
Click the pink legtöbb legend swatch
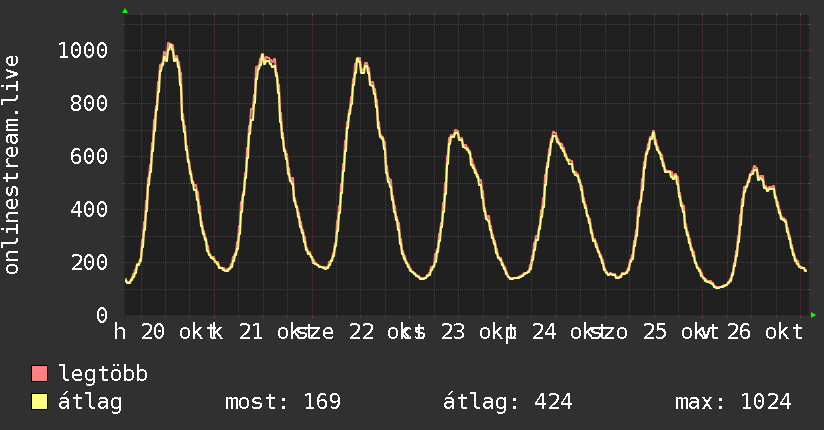(39, 373)
